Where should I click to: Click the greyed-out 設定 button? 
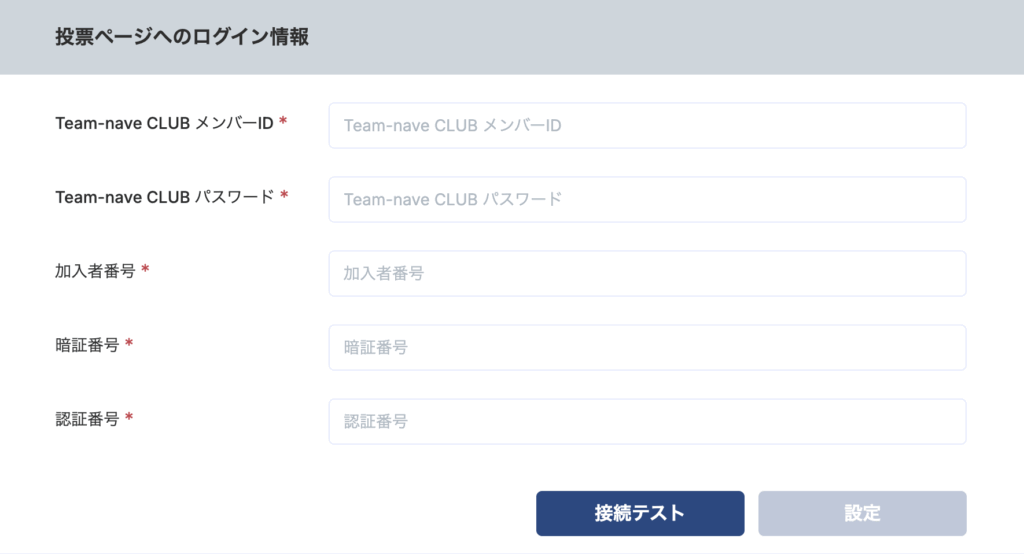pos(862,513)
